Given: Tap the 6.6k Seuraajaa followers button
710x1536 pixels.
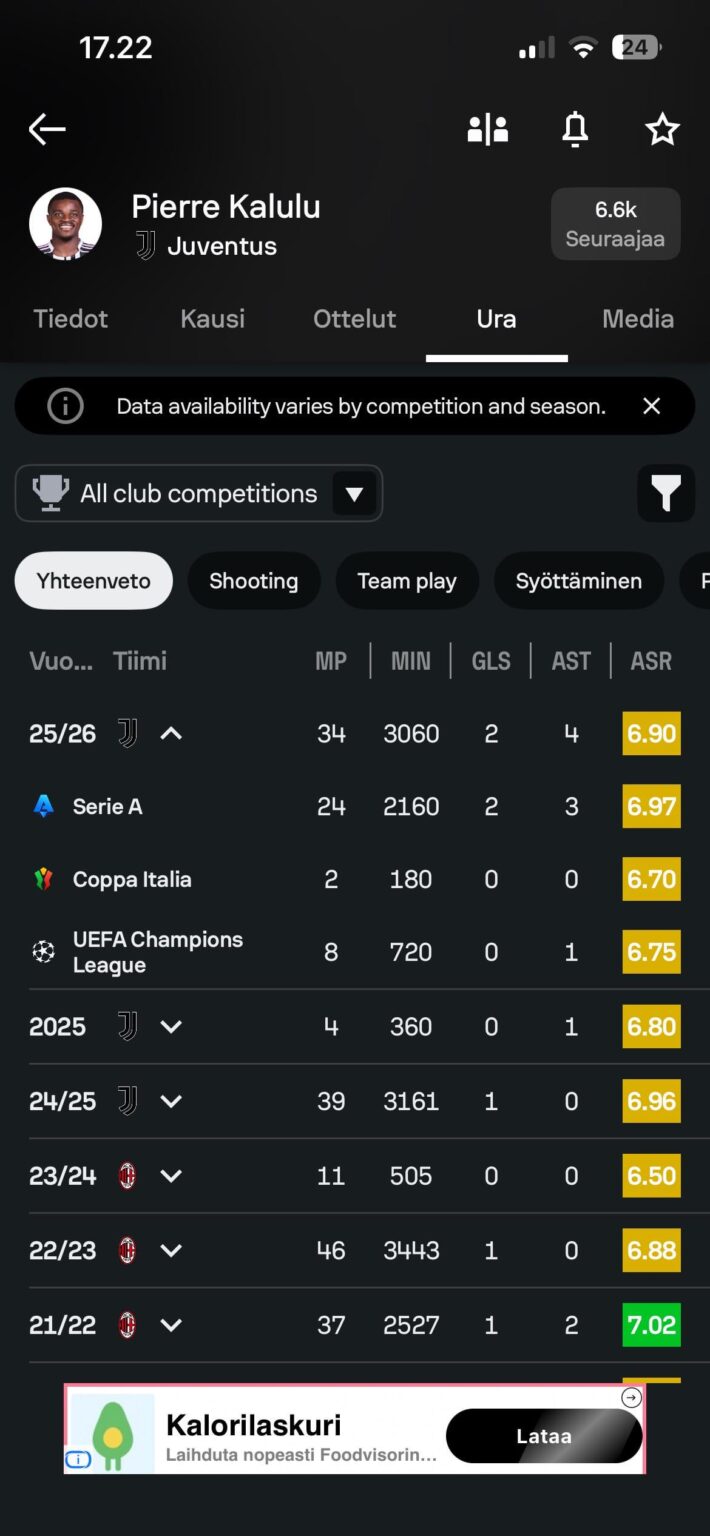Looking at the screenshot, I should coord(615,224).
